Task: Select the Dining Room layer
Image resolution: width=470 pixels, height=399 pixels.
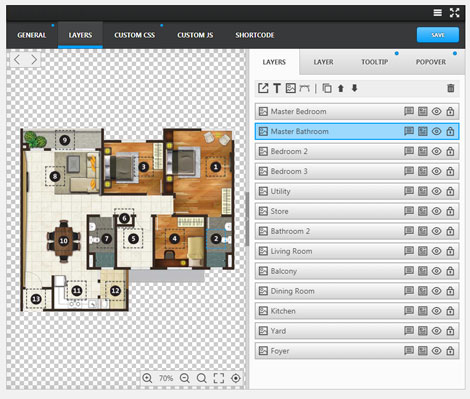Action: click(x=357, y=291)
